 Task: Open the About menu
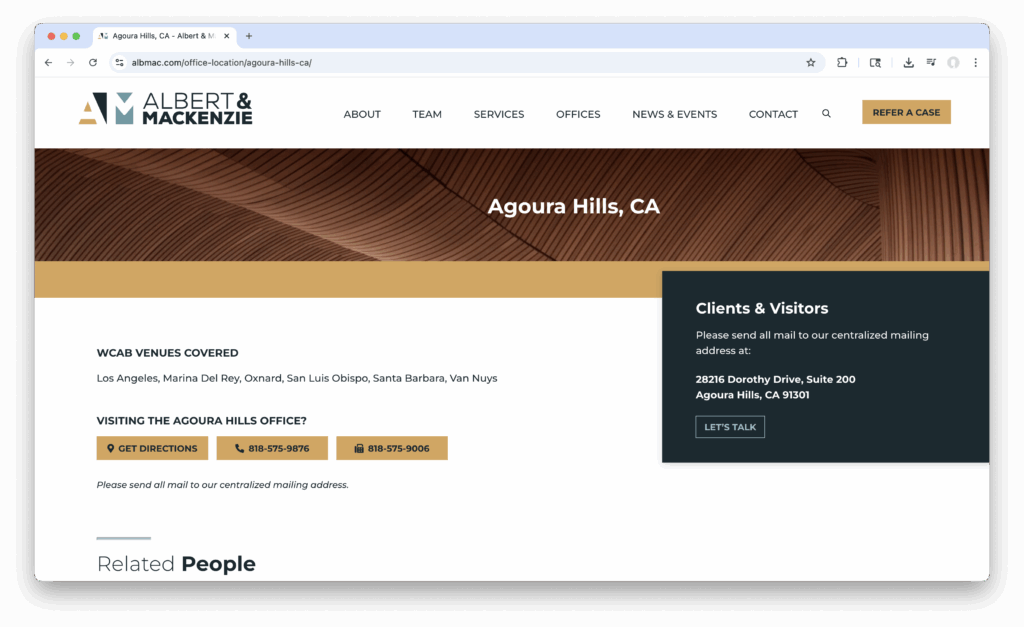point(362,114)
